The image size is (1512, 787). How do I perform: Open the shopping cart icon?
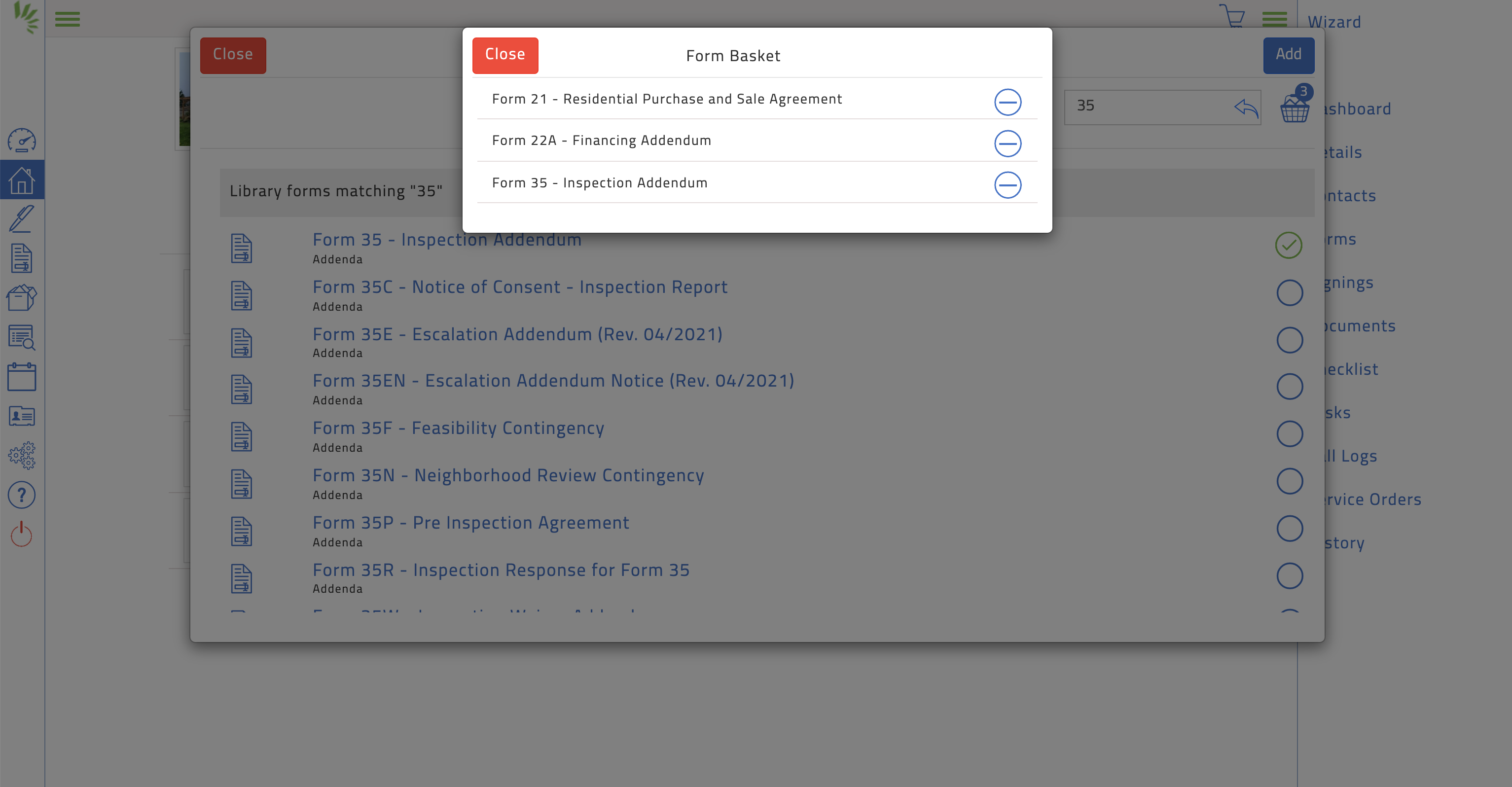tap(1232, 16)
